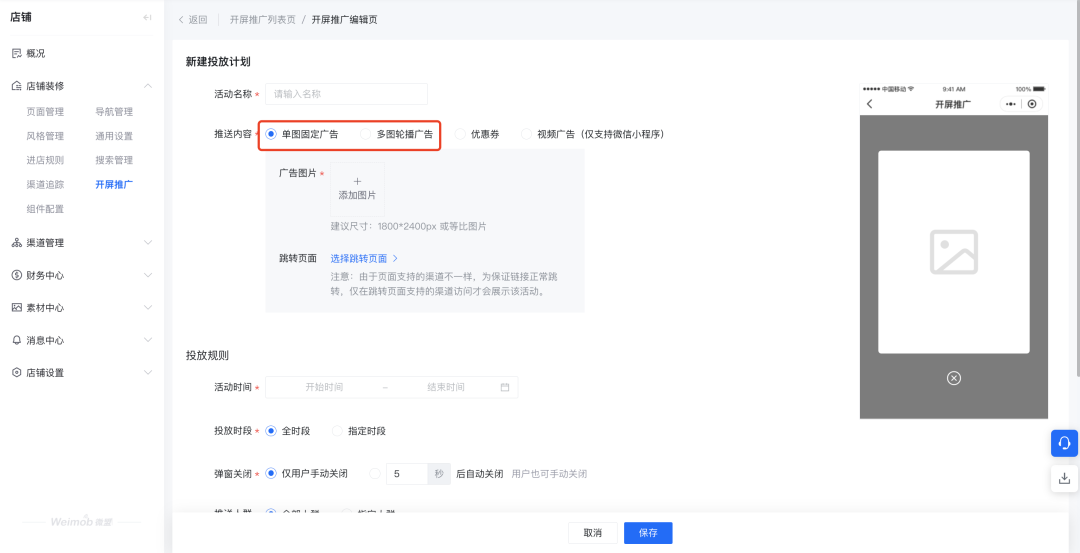Select 视频广告 radio option
1080x553 pixels.
click(x=527, y=134)
